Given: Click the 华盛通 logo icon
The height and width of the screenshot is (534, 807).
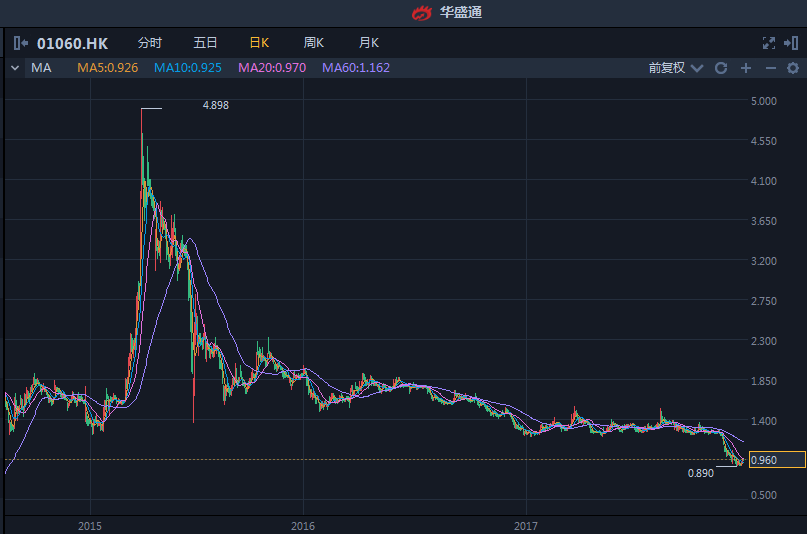Looking at the screenshot, I should (422, 12).
